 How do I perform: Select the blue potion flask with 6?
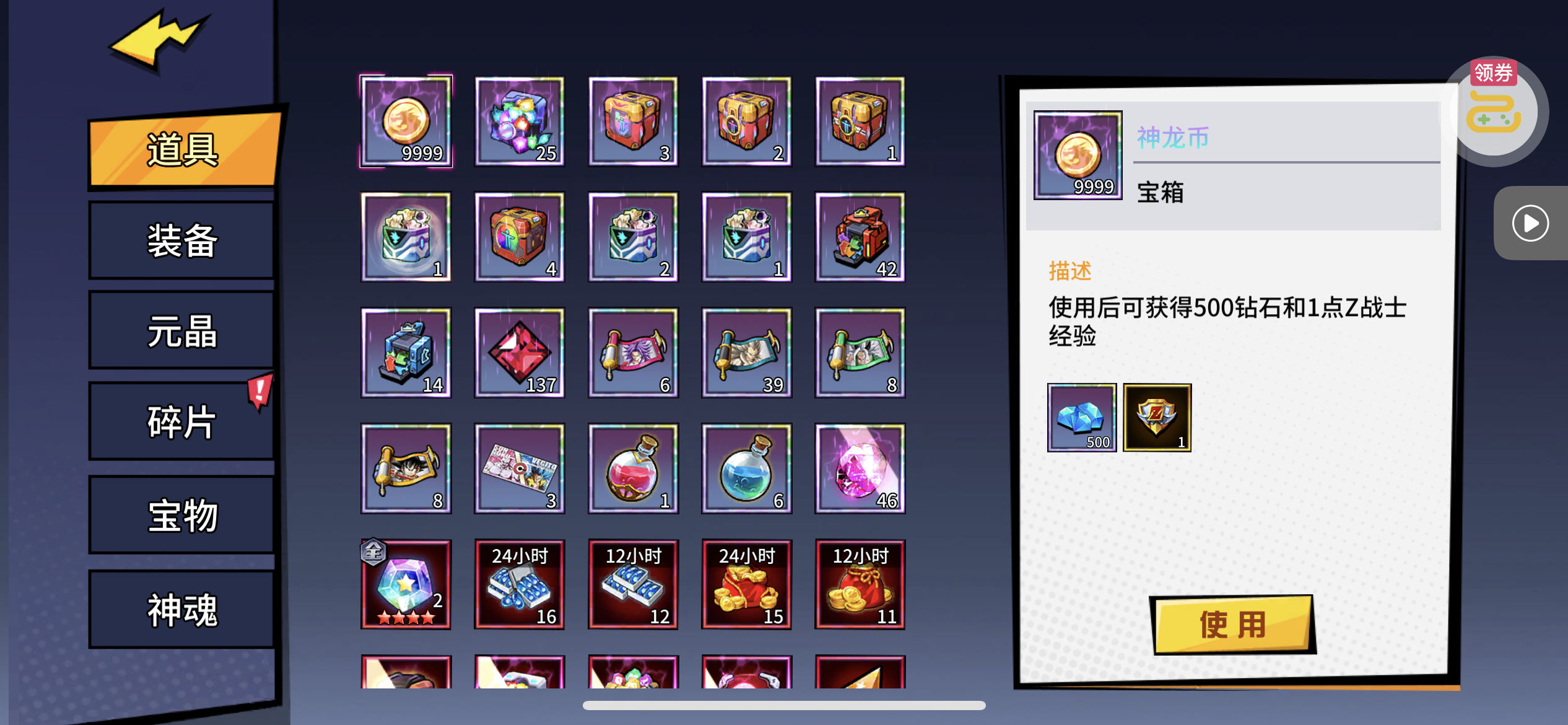(746, 468)
